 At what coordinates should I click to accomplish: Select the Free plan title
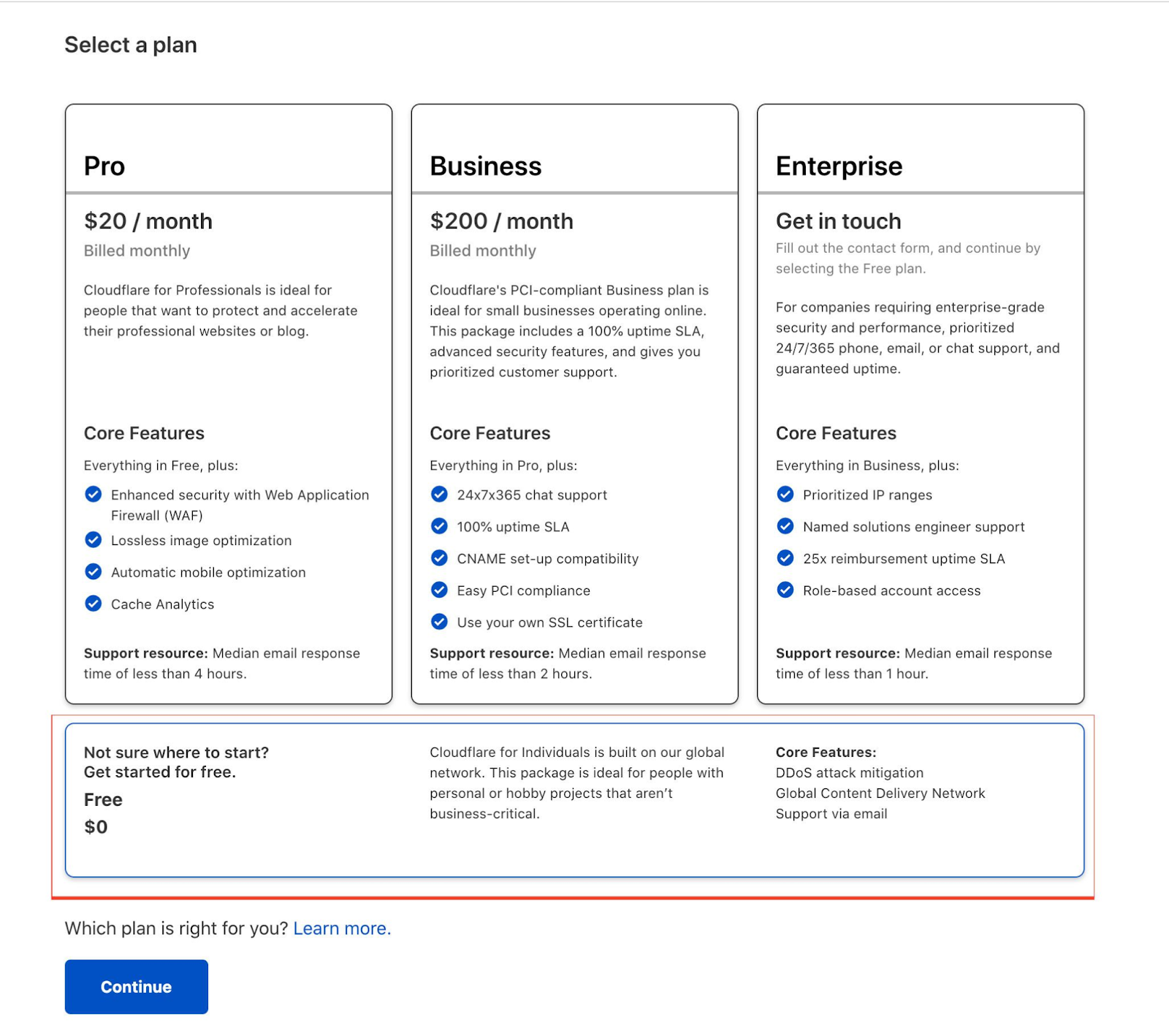tap(103, 799)
